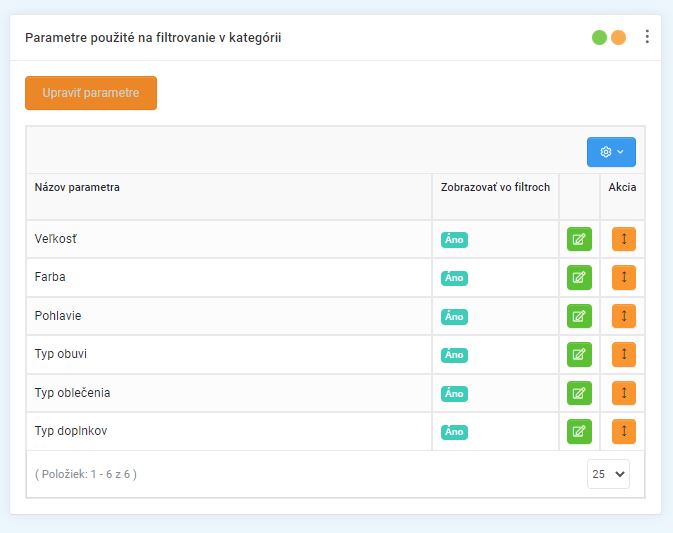Click the orange status circle in header

point(619,38)
